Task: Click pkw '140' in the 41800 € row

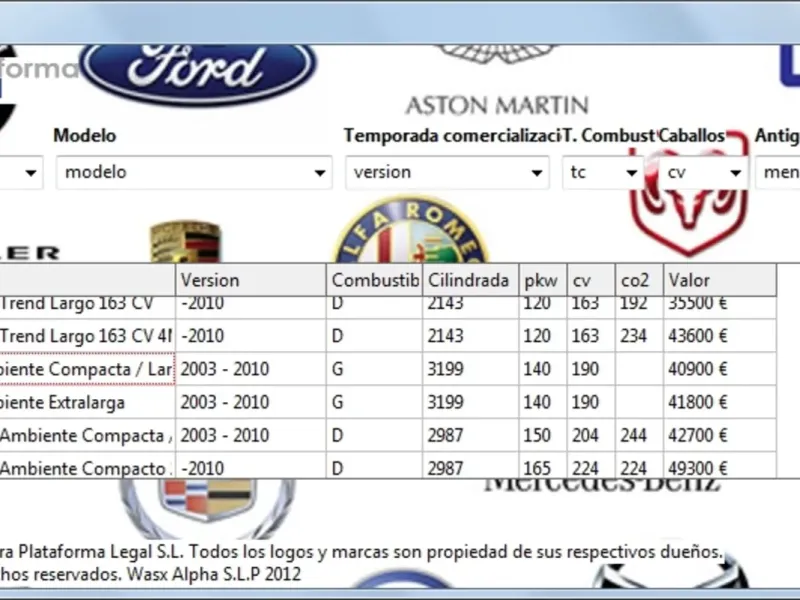Action: (542, 403)
